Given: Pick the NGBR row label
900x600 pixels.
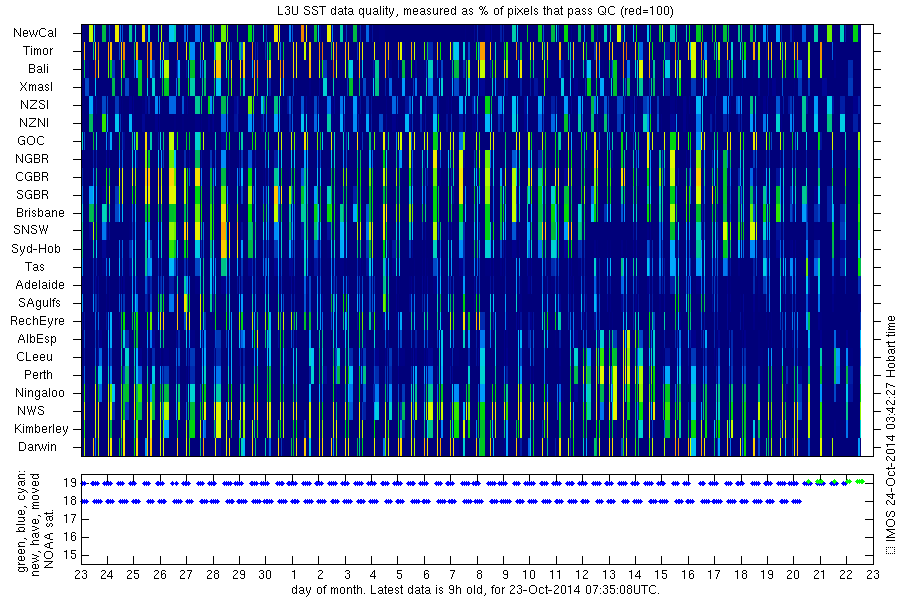Looking at the screenshot, I should pos(32,158).
